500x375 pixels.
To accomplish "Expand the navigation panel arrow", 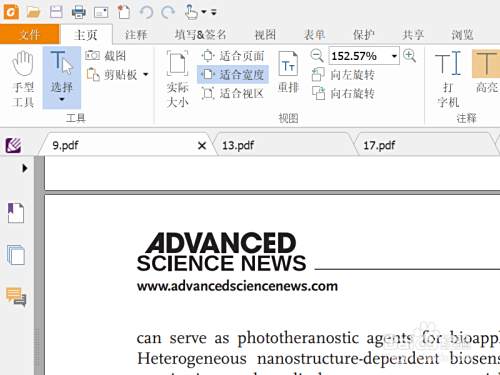I will pos(24,168).
